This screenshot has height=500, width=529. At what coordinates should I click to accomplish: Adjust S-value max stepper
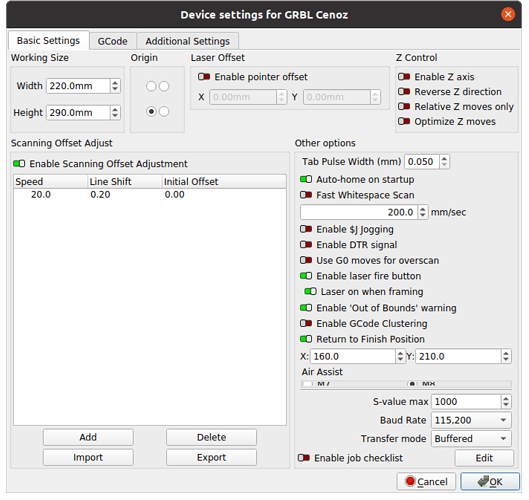click(506, 402)
